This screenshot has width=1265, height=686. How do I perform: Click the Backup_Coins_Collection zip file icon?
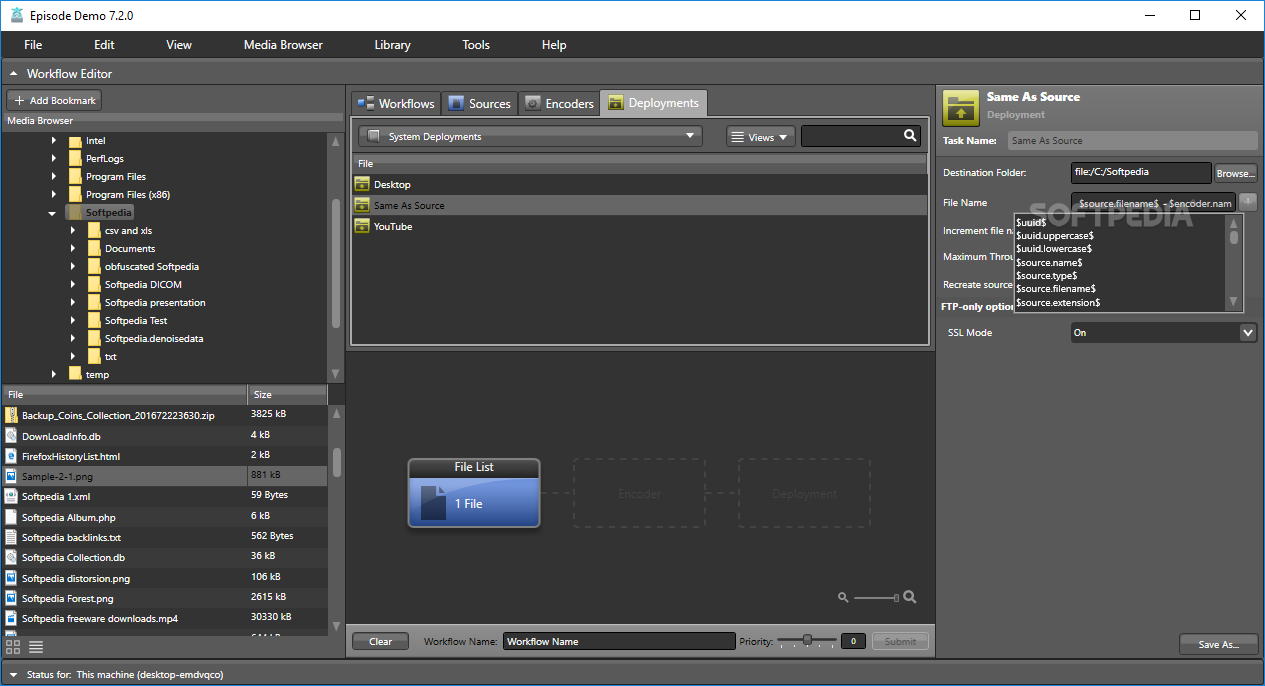12,415
